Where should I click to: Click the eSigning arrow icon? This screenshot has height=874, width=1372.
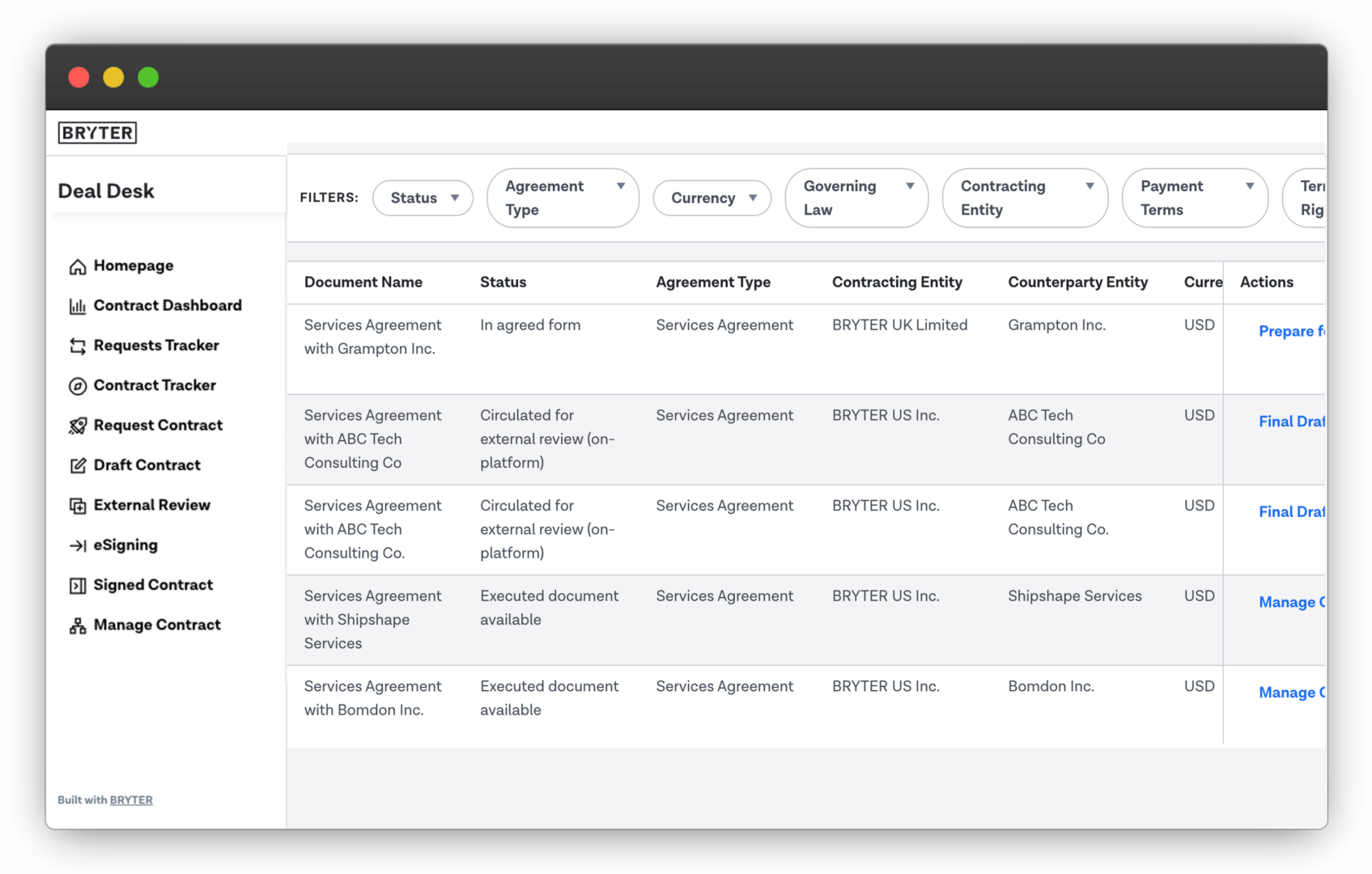(x=78, y=545)
